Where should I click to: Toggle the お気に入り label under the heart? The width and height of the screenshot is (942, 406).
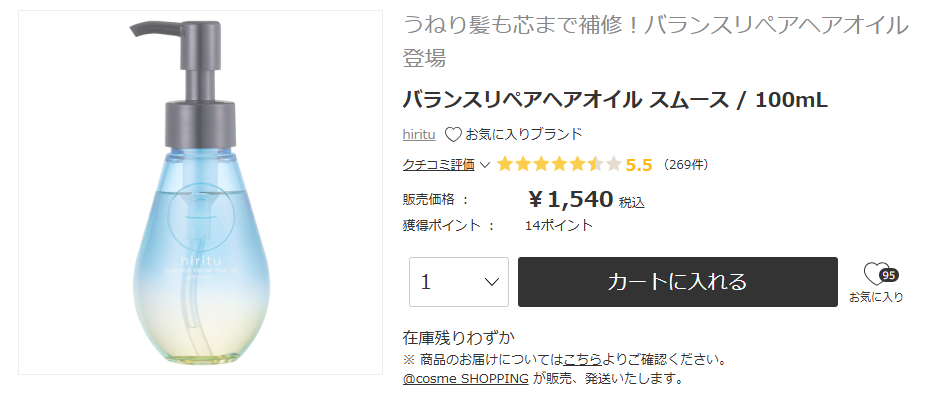(876, 297)
